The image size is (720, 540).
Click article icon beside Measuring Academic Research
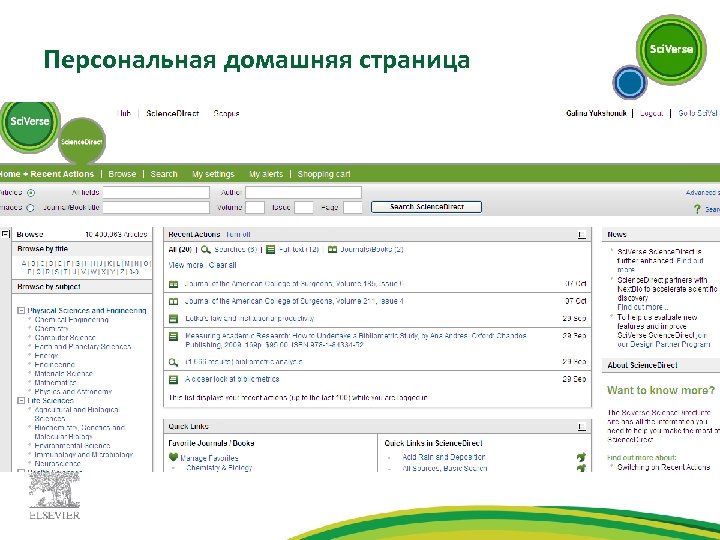(174, 337)
